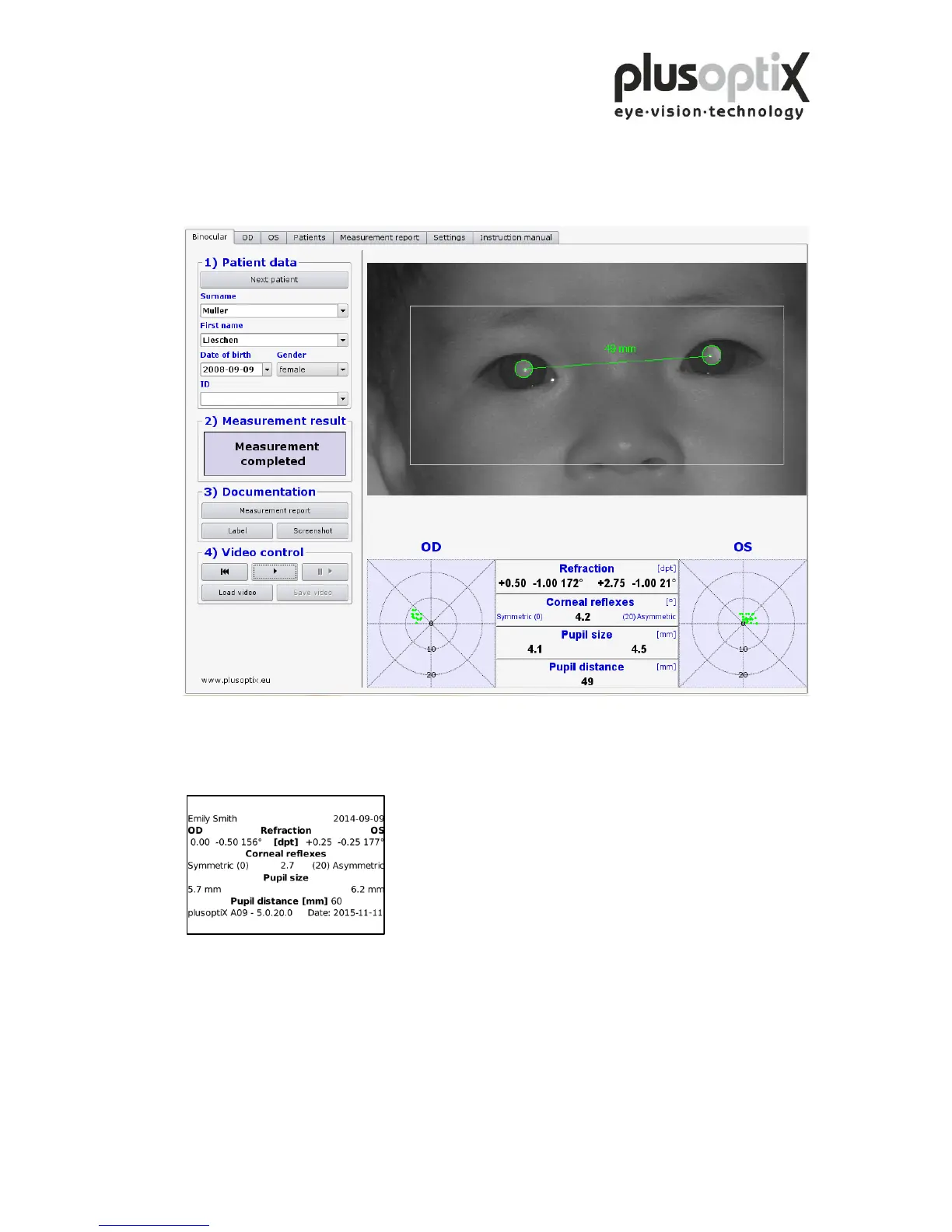Screen dimensions: 952x1232
Task: Click the plusoptiX logo
Action: coord(711,86)
